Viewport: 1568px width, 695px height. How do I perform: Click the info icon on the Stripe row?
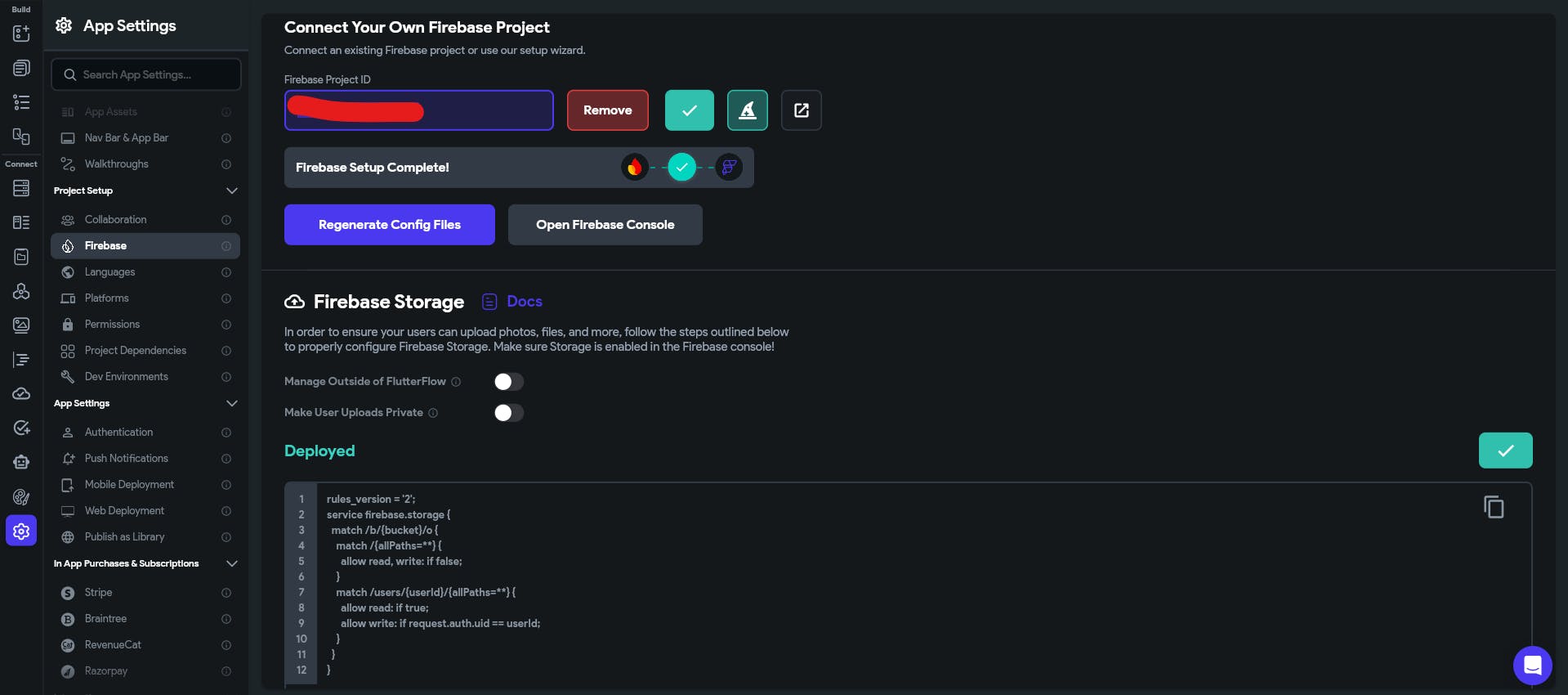[226, 593]
